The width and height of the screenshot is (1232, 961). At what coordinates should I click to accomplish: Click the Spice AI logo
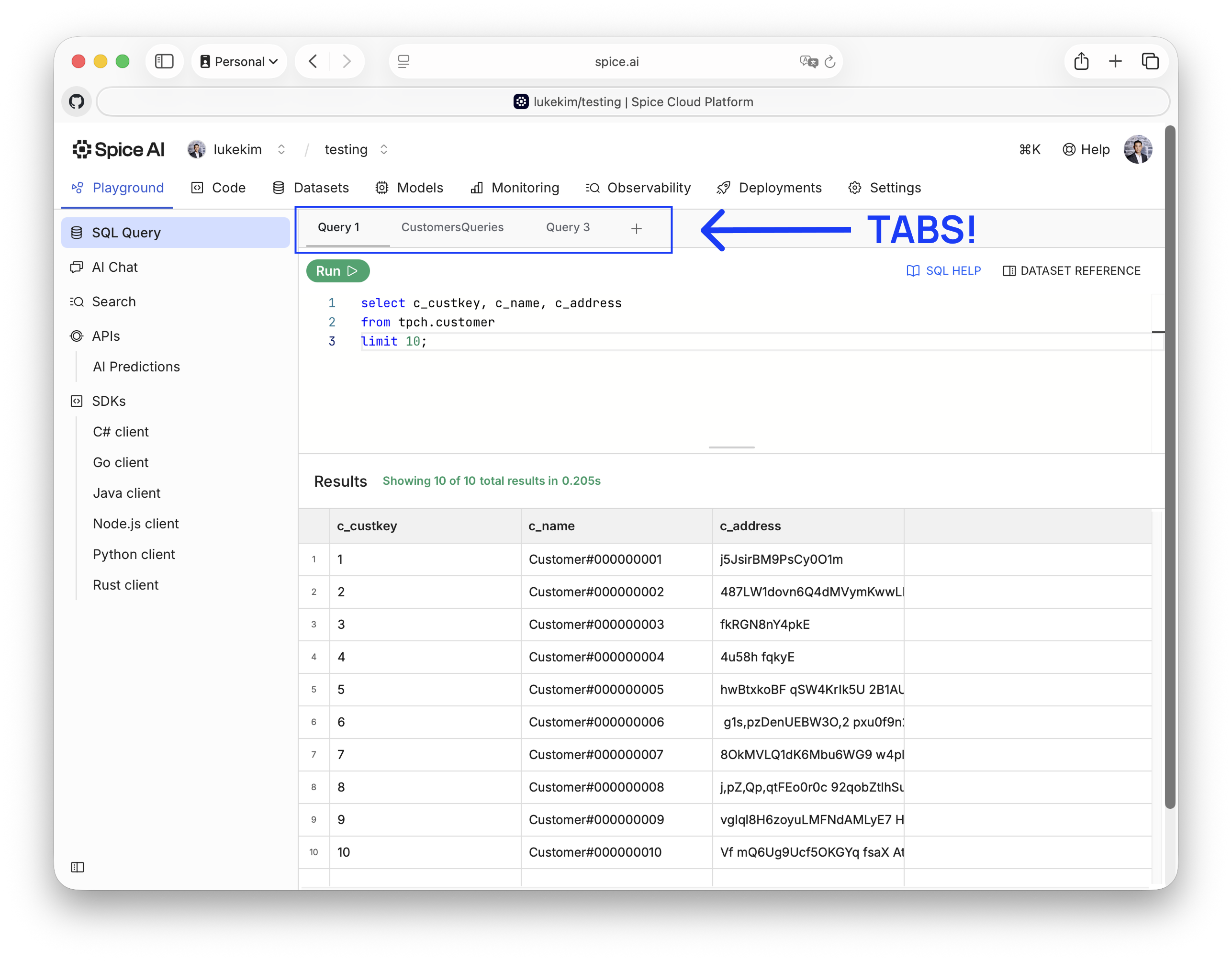coord(118,149)
